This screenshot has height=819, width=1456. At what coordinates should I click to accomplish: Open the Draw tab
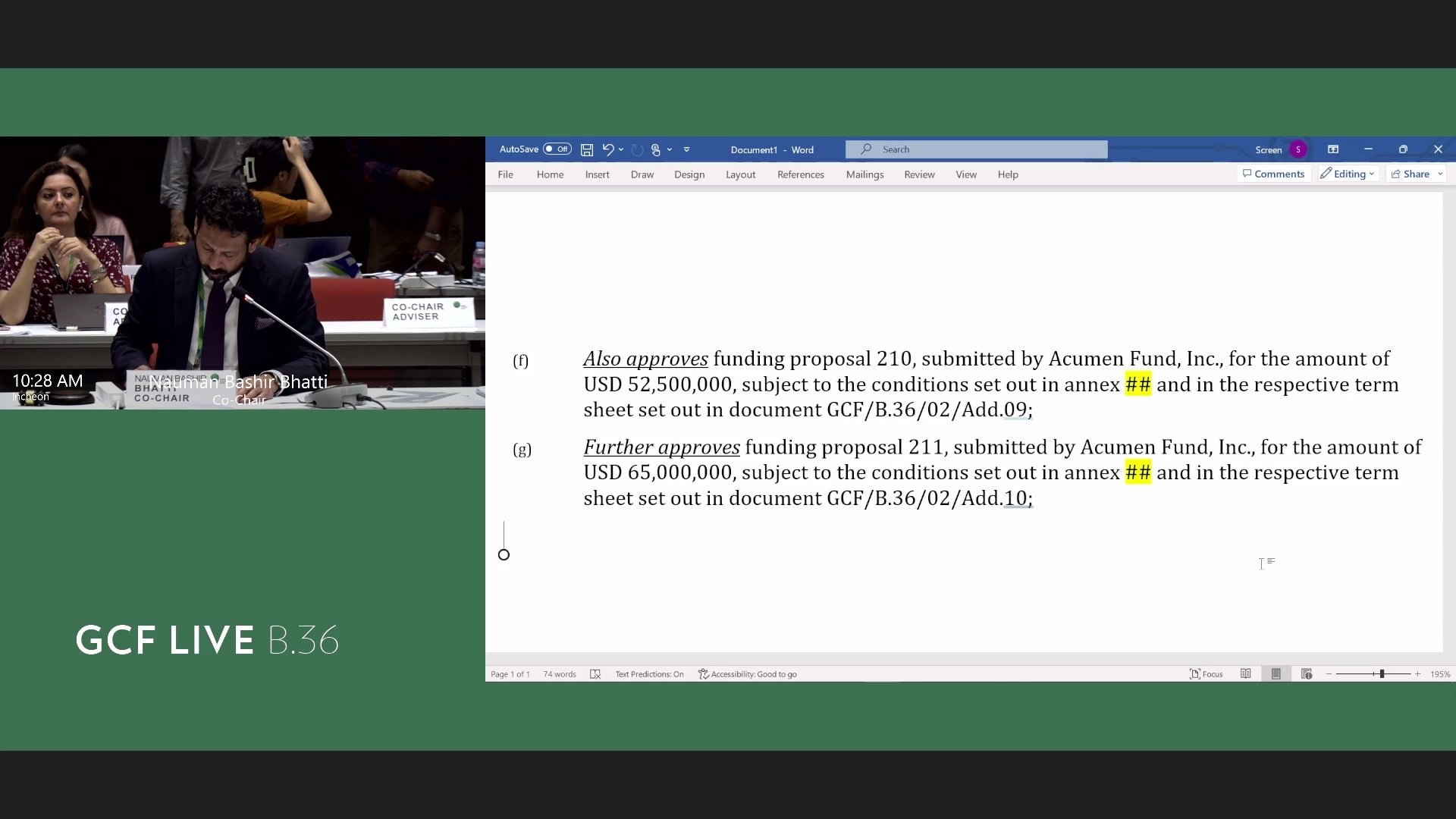click(642, 174)
